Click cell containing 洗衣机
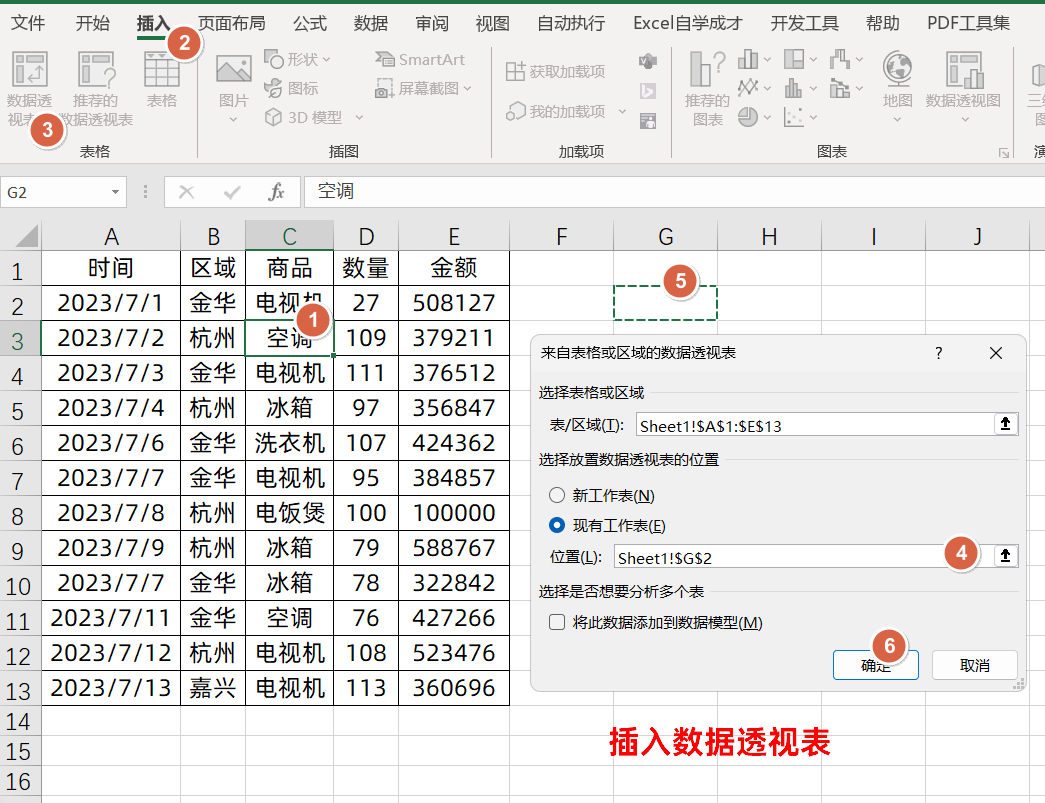 (289, 442)
